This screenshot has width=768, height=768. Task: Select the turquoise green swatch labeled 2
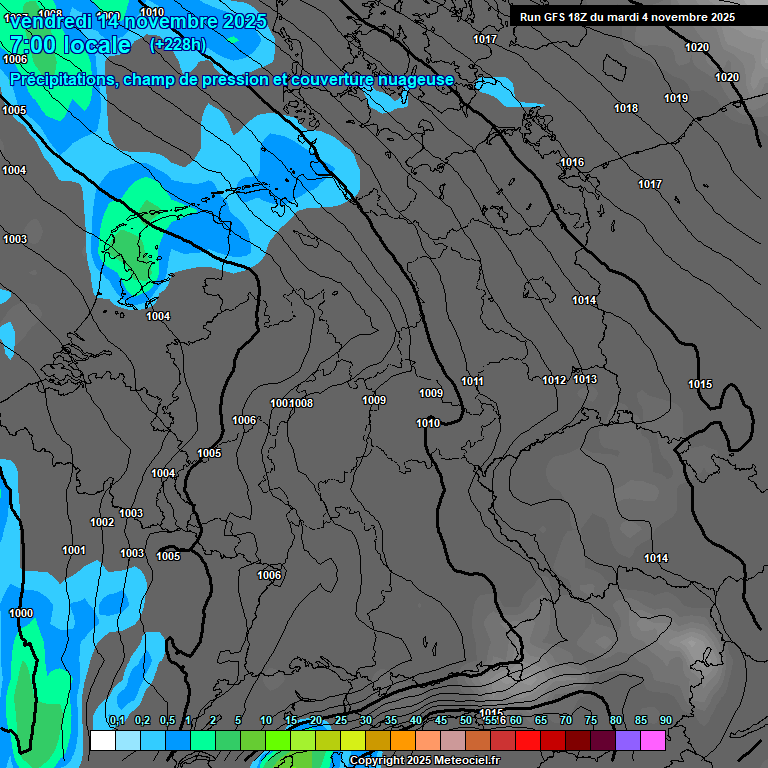coord(202,740)
